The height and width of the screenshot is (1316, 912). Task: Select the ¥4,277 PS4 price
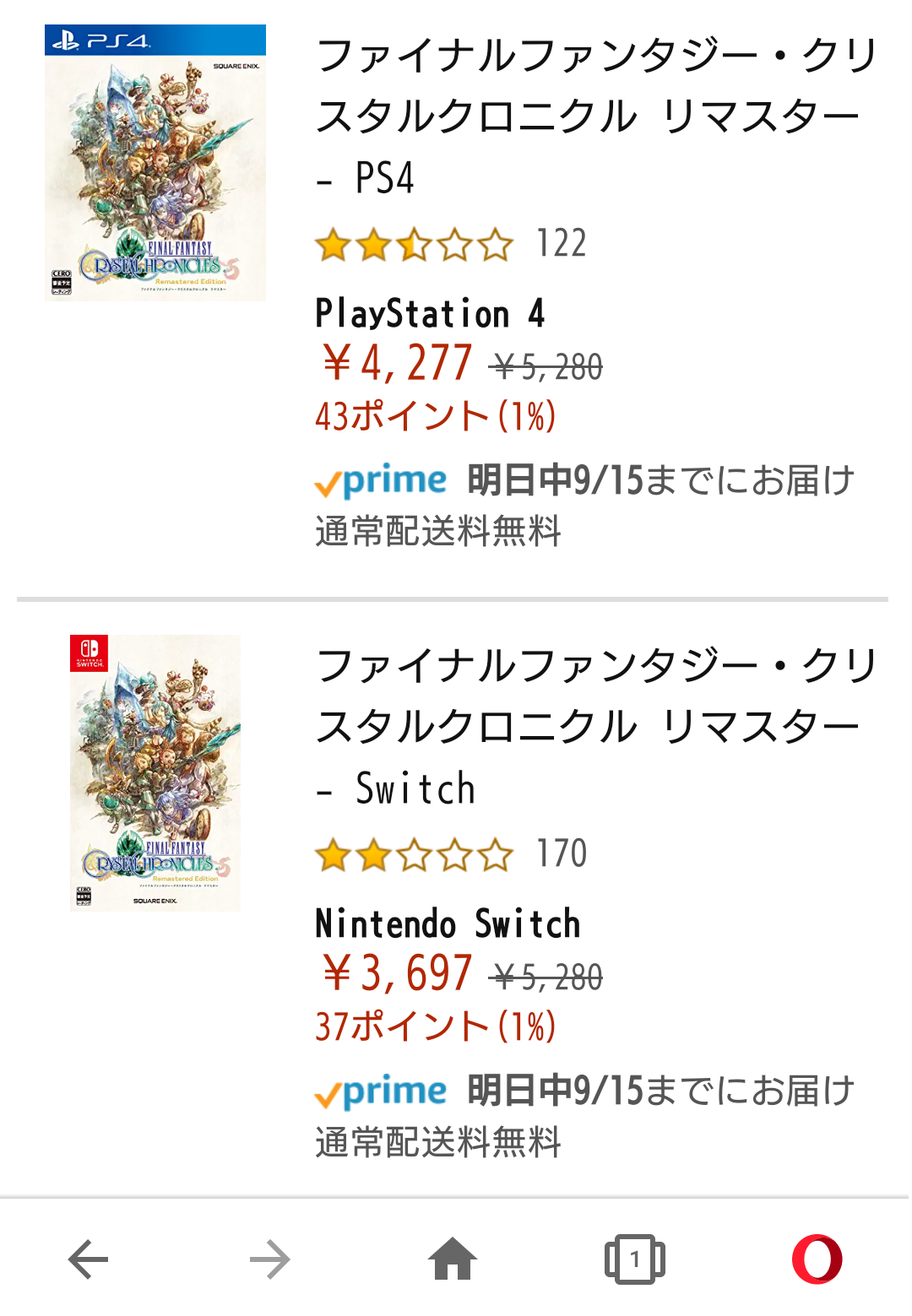point(397,364)
